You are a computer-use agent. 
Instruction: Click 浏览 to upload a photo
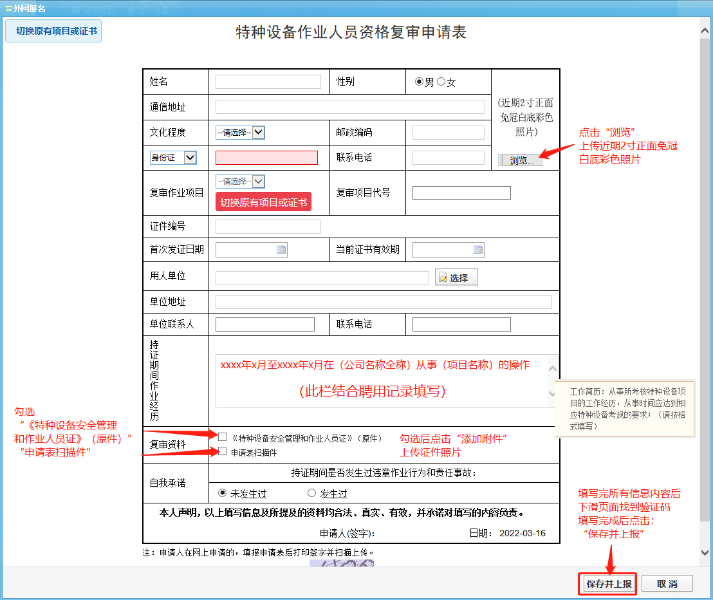pos(519,160)
